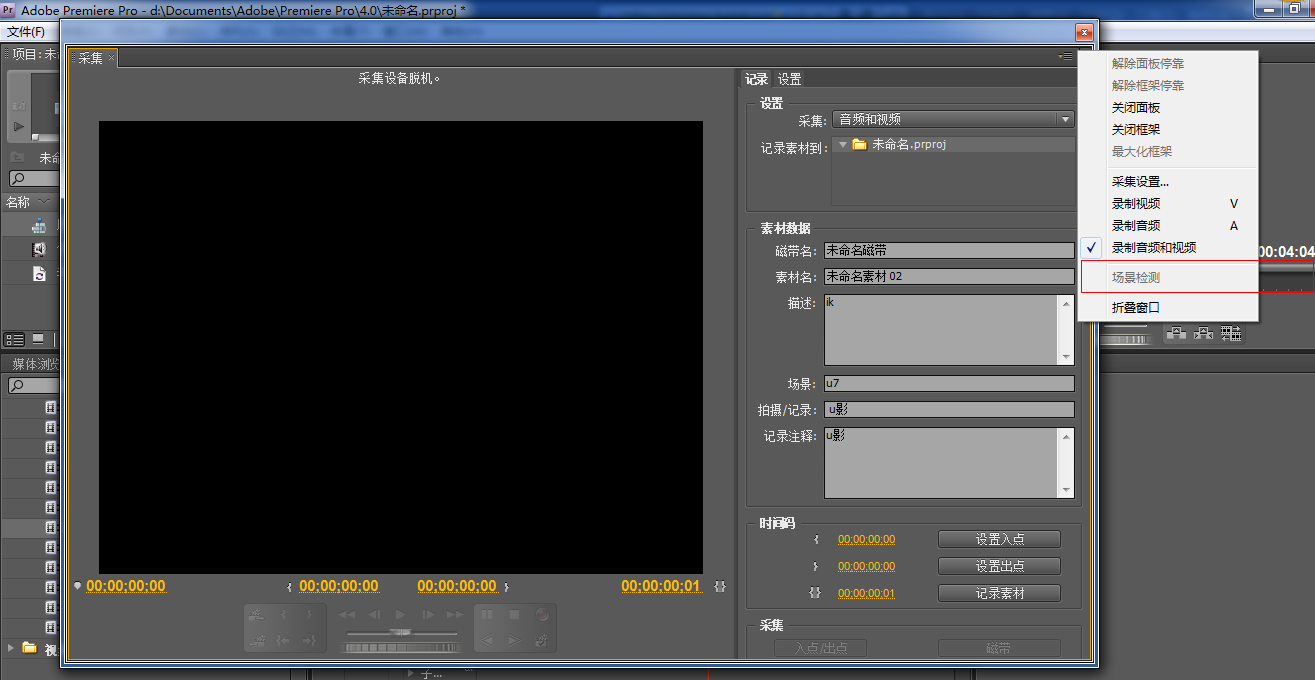Click the record button in capture transport

(x=542, y=615)
